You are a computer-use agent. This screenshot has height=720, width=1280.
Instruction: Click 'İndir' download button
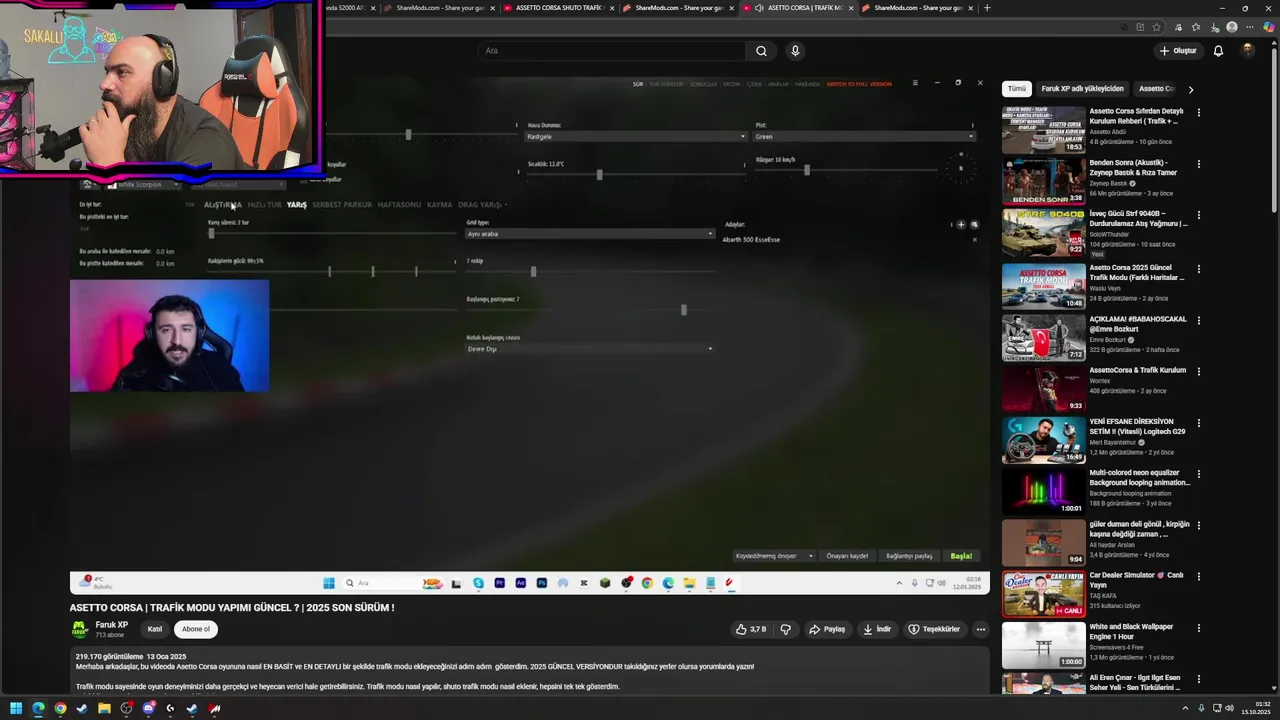click(x=877, y=629)
